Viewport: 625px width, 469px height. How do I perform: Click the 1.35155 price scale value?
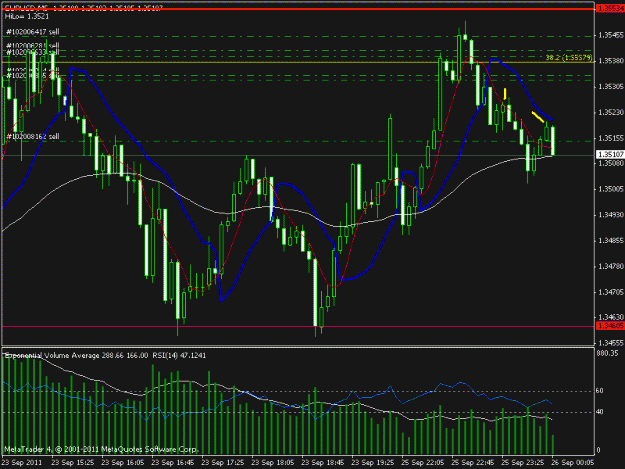pyautogui.click(x=611, y=138)
